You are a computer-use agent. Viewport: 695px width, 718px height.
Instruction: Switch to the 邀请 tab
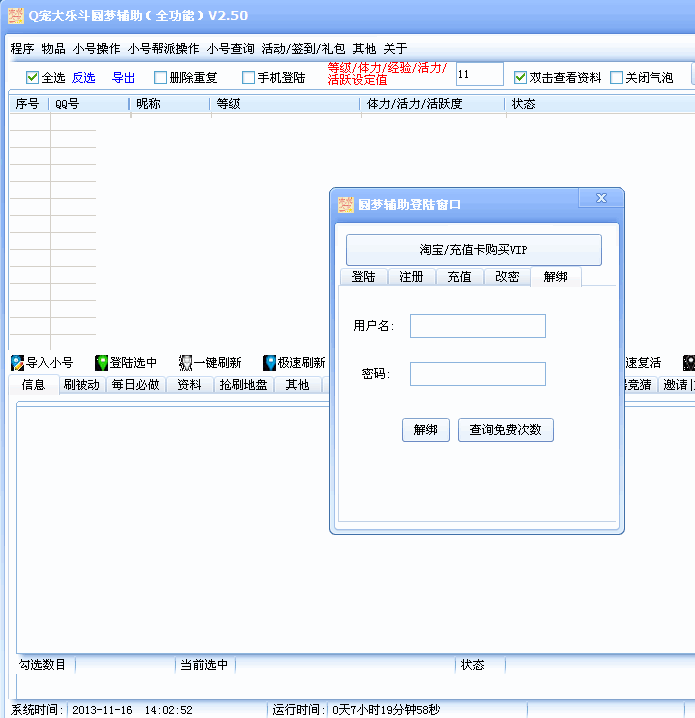pyautogui.click(x=676, y=385)
